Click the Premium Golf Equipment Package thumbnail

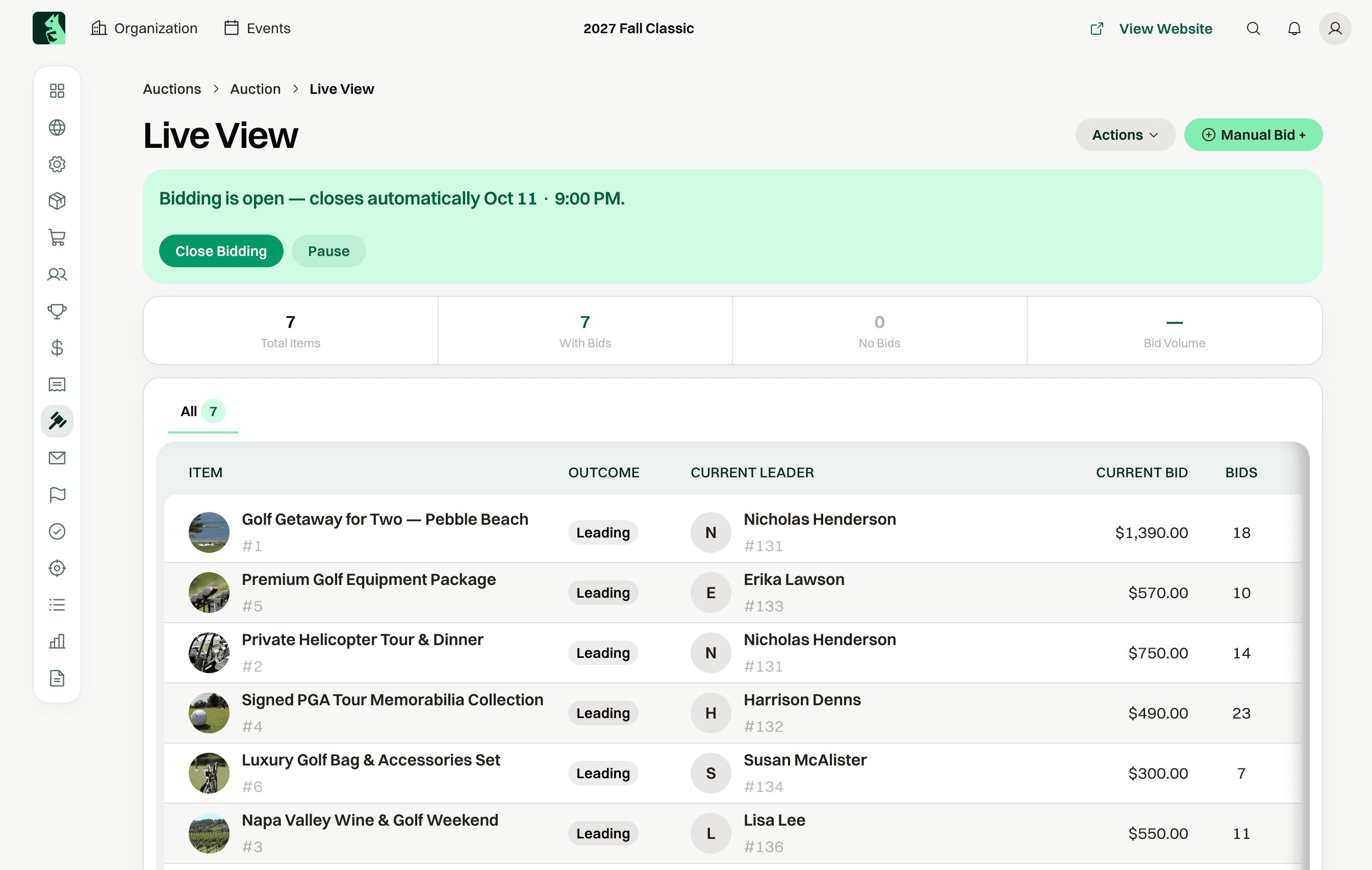[x=209, y=593]
